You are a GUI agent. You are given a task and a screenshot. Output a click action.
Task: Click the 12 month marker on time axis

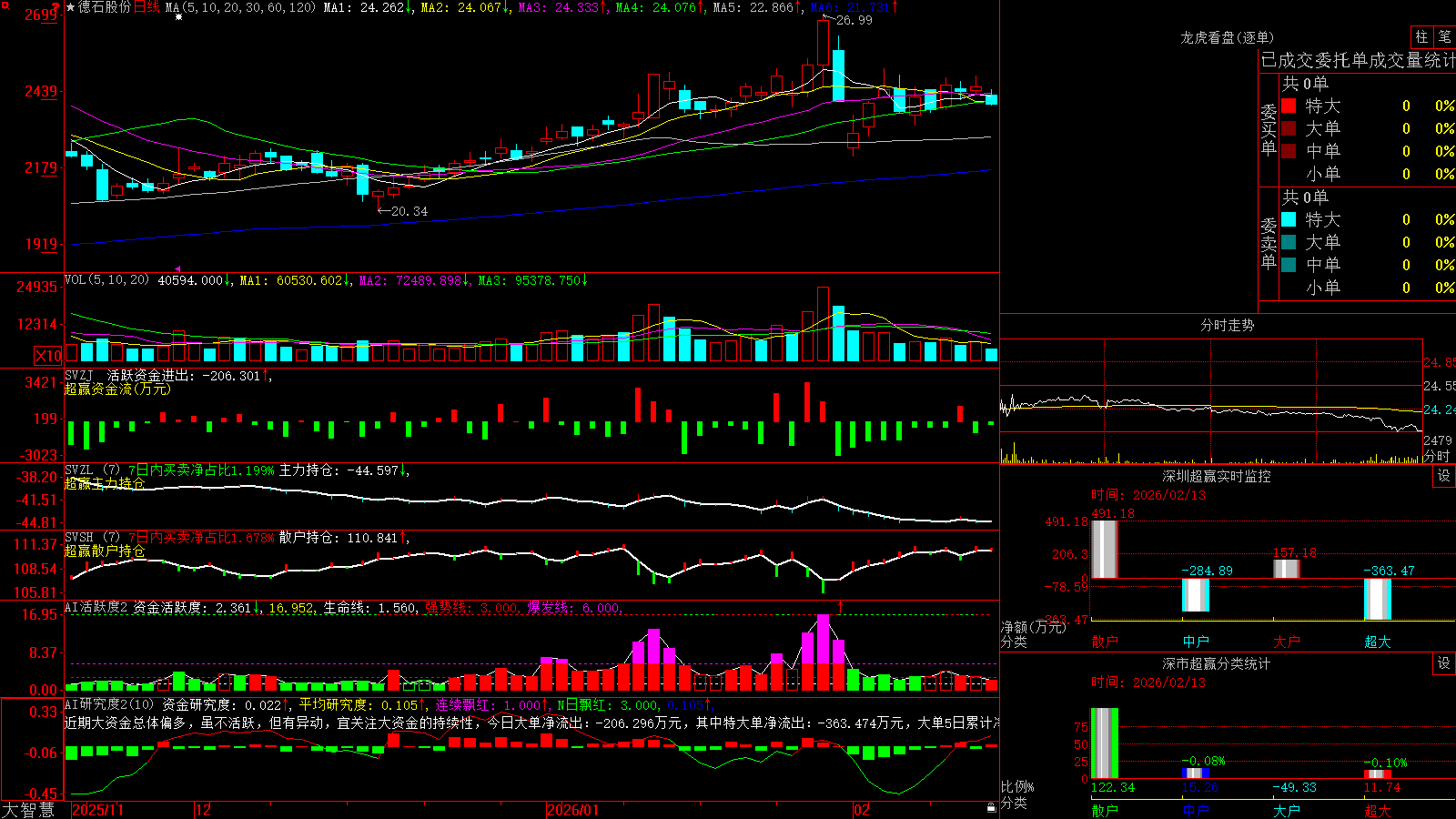(x=204, y=810)
